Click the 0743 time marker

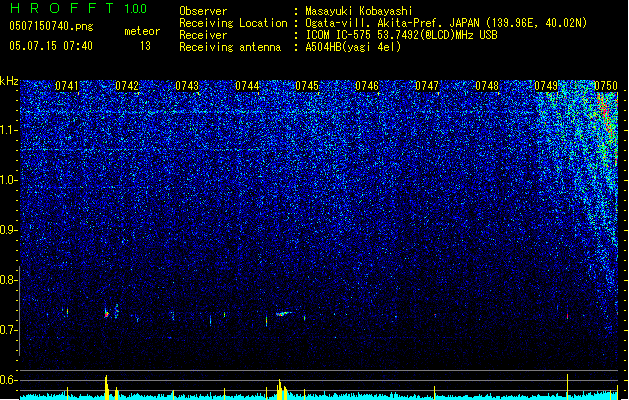pyautogui.click(x=187, y=86)
